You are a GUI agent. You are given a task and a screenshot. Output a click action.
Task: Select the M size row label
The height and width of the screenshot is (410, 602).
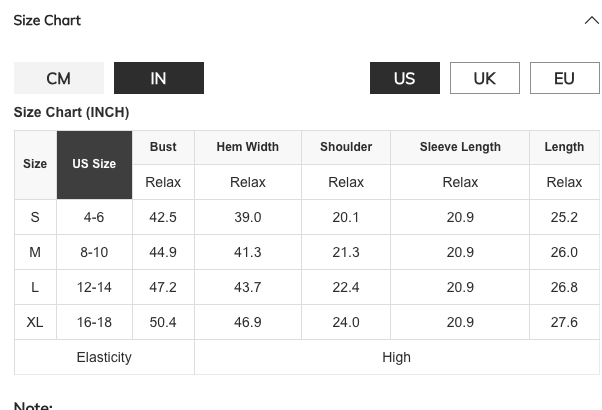(x=35, y=252)
